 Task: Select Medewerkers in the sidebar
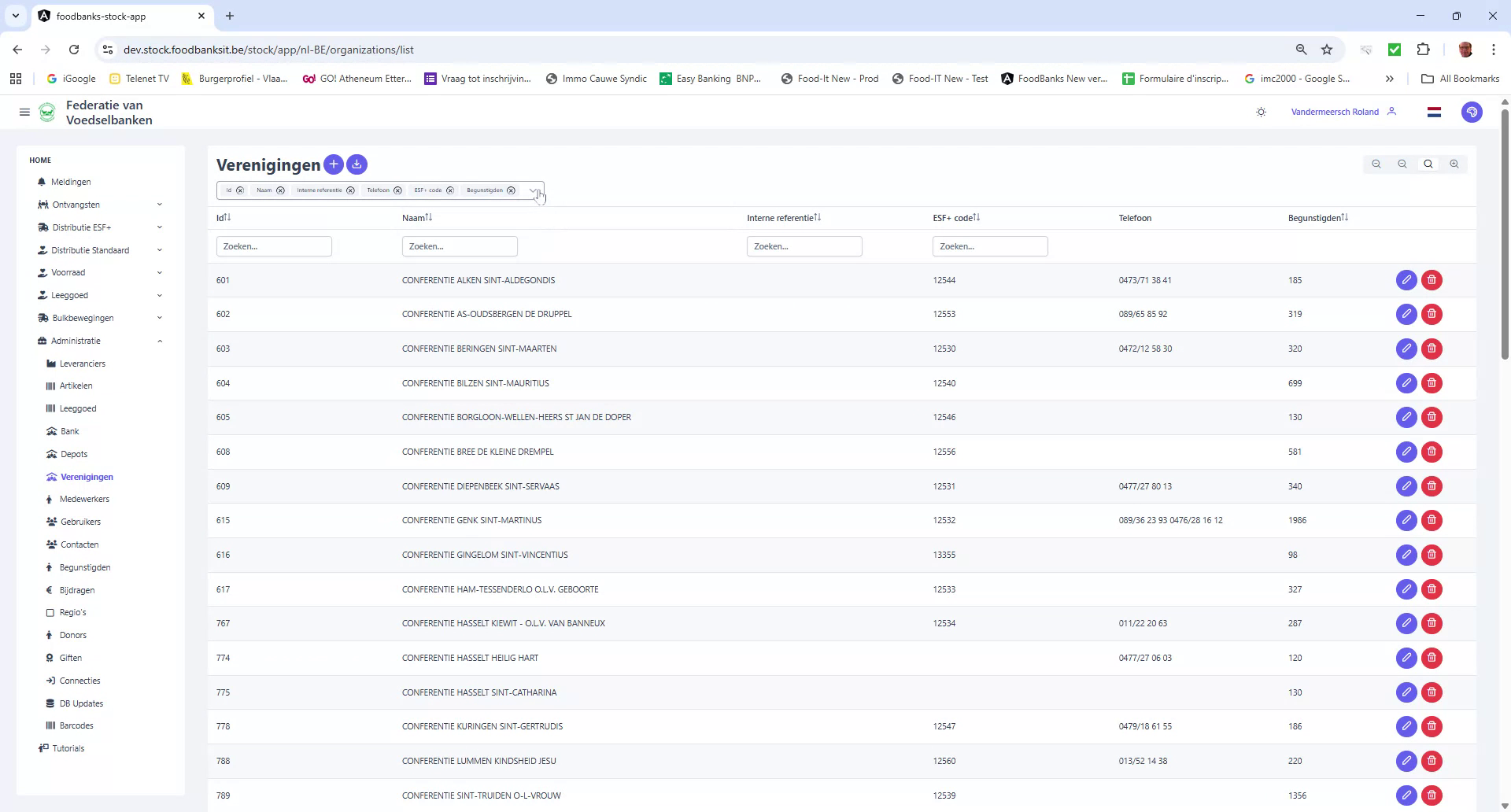[85, 499]
